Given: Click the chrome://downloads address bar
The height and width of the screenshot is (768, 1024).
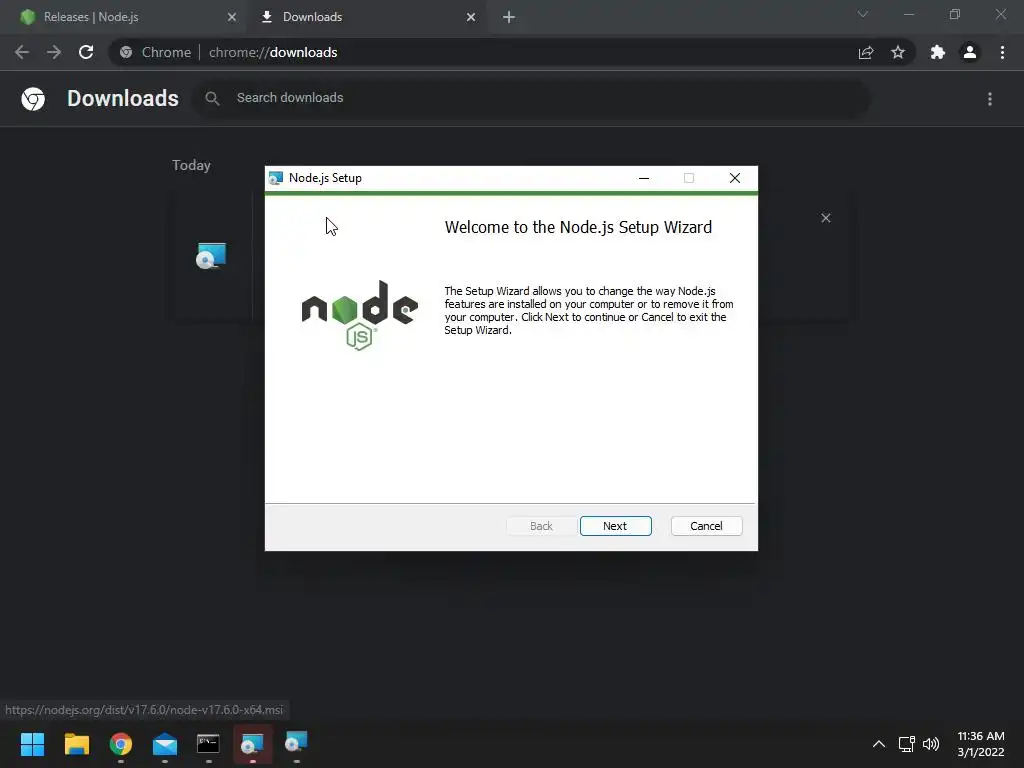Looking at the screenshot, I should pos(513,52).
